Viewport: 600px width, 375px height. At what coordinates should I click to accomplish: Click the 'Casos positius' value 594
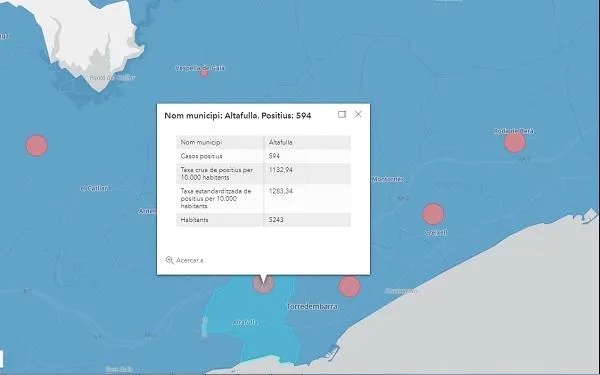[x=274, y=156]
